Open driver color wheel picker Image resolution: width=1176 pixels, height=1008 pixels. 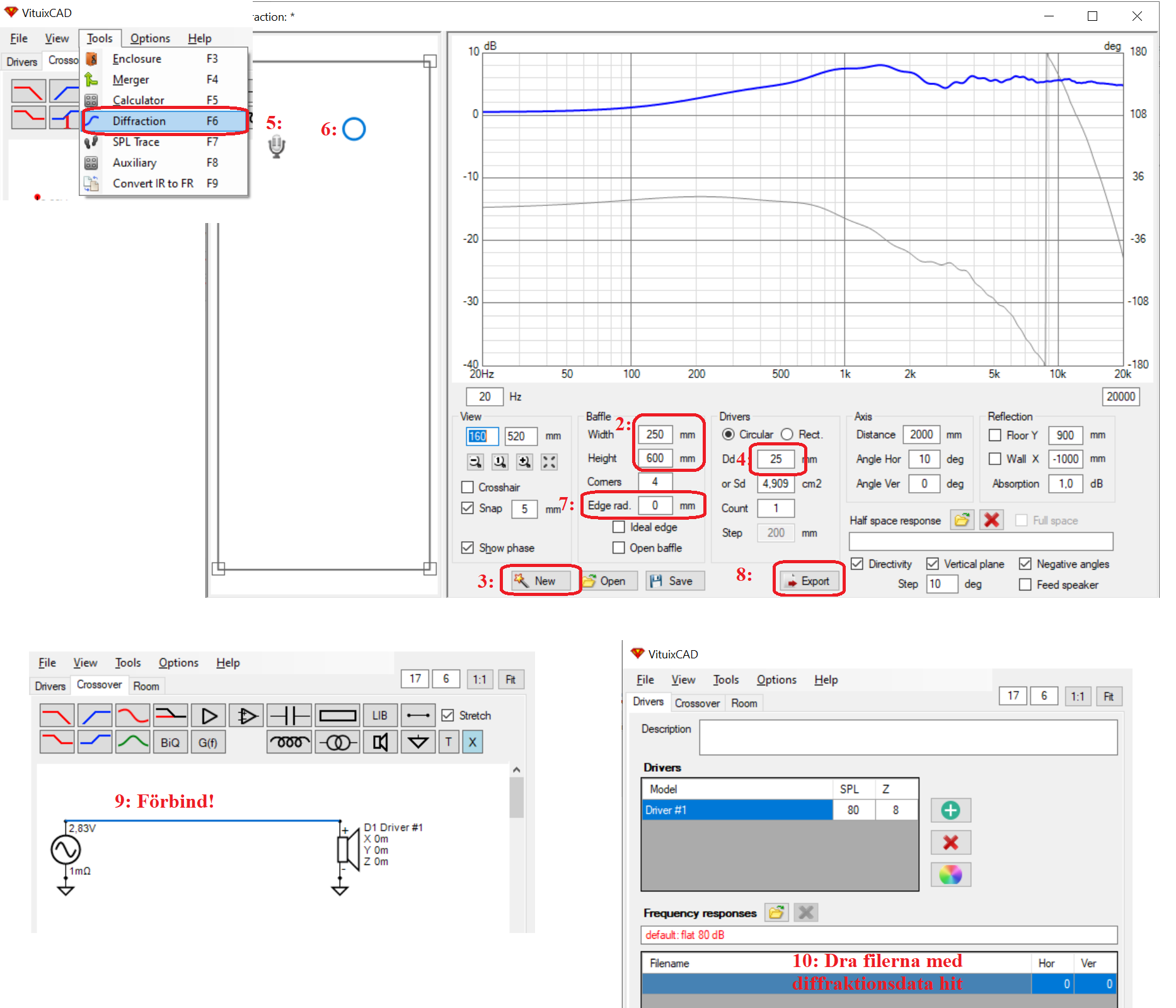coord(950,874)
